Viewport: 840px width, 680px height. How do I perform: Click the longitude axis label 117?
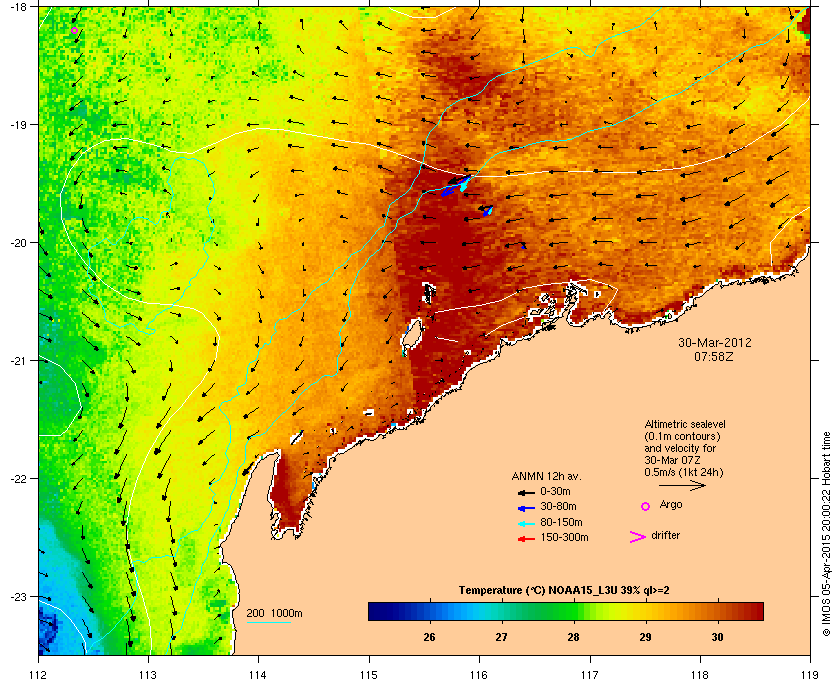tap(589, 674)
